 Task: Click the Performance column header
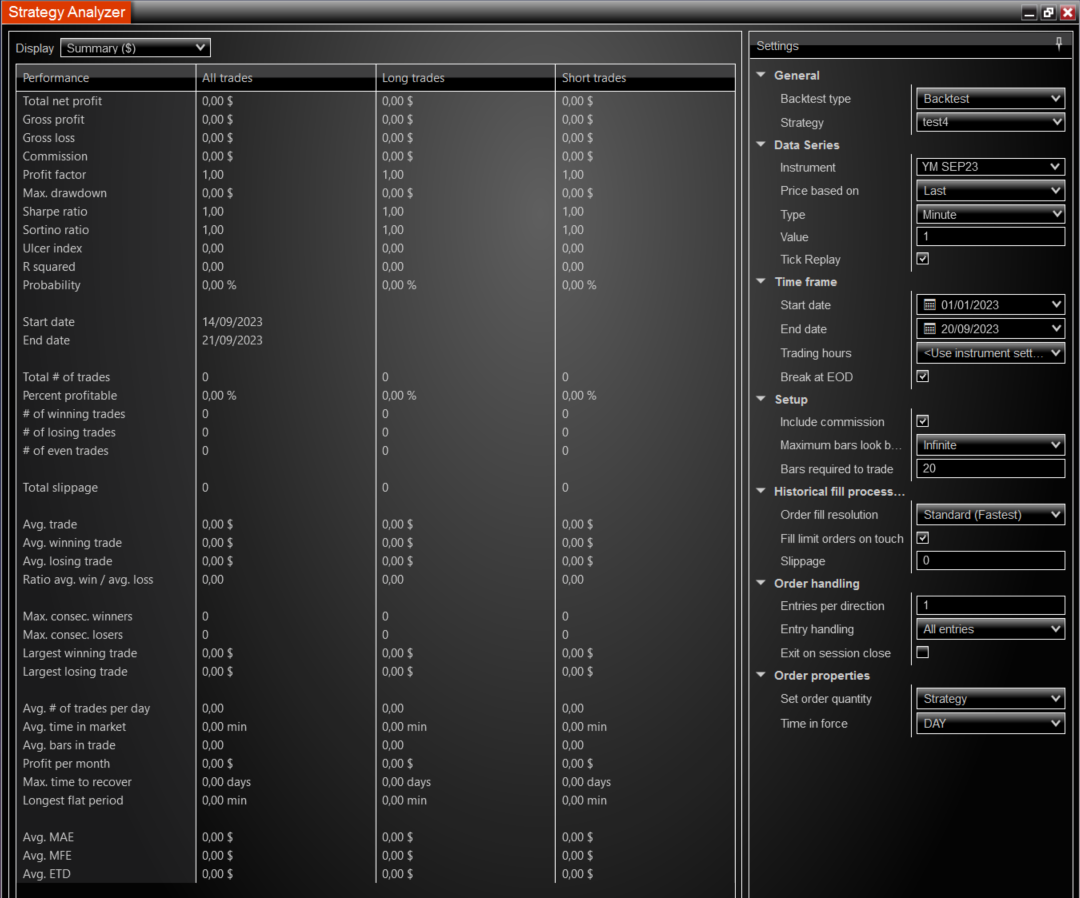(x=106, y=78)
